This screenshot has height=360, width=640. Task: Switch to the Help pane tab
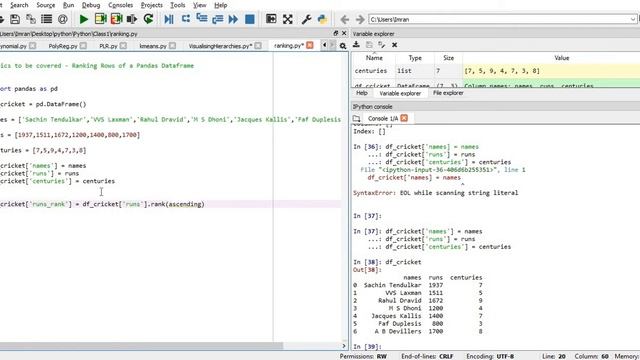pos(362,93)
